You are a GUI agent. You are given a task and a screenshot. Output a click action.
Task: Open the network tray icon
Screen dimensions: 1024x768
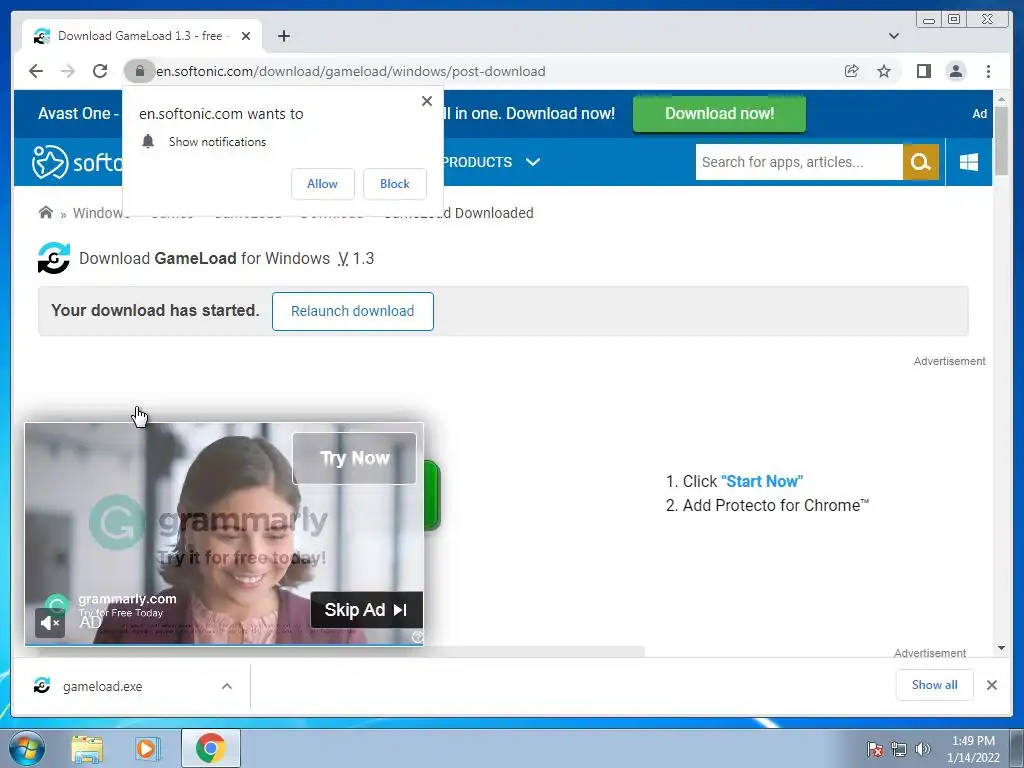[899, 749]
